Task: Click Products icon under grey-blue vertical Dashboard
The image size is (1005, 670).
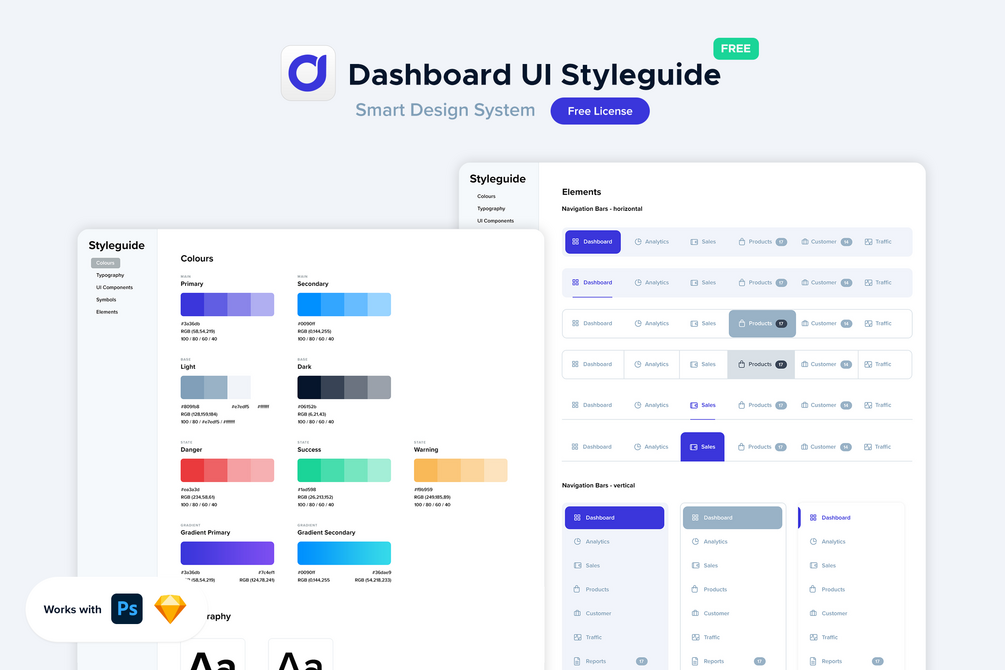Action: [x=695, y=589]
